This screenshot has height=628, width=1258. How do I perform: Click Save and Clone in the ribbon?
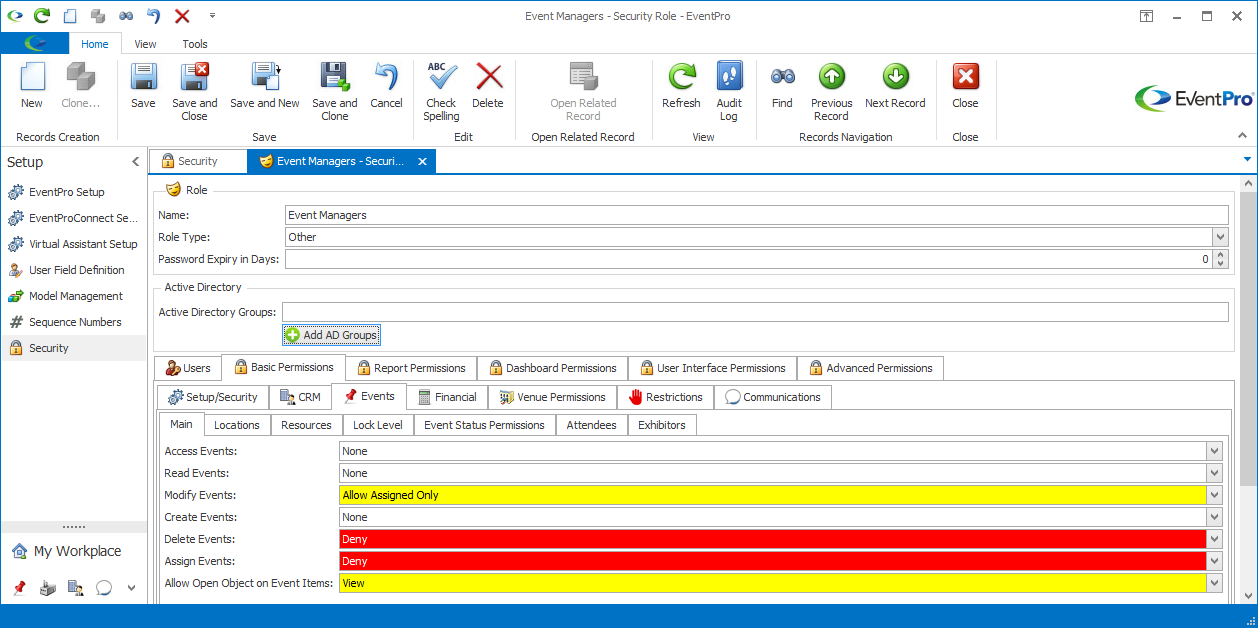[334, 91]
